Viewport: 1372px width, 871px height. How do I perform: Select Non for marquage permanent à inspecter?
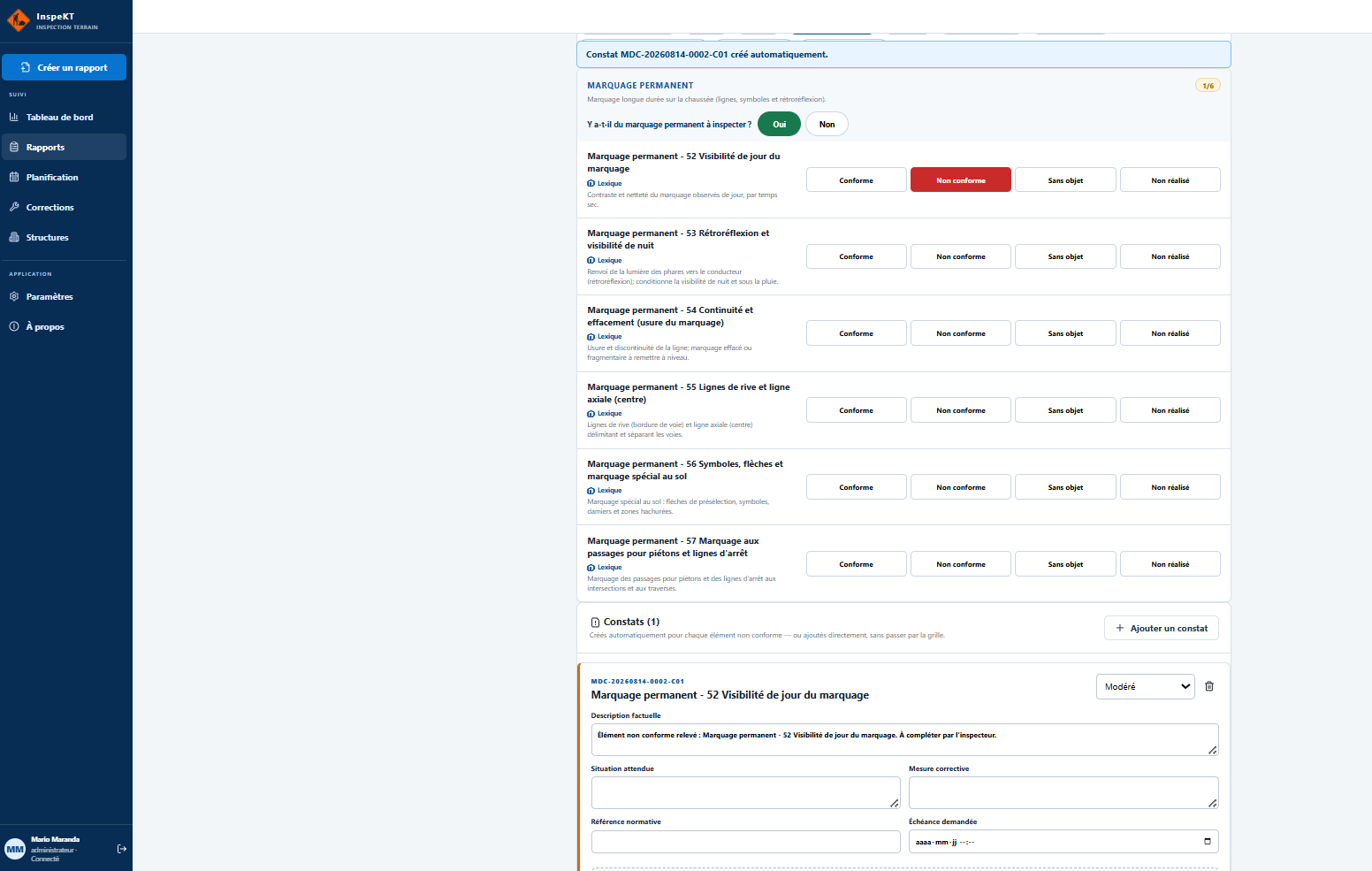tap(827, 124)
